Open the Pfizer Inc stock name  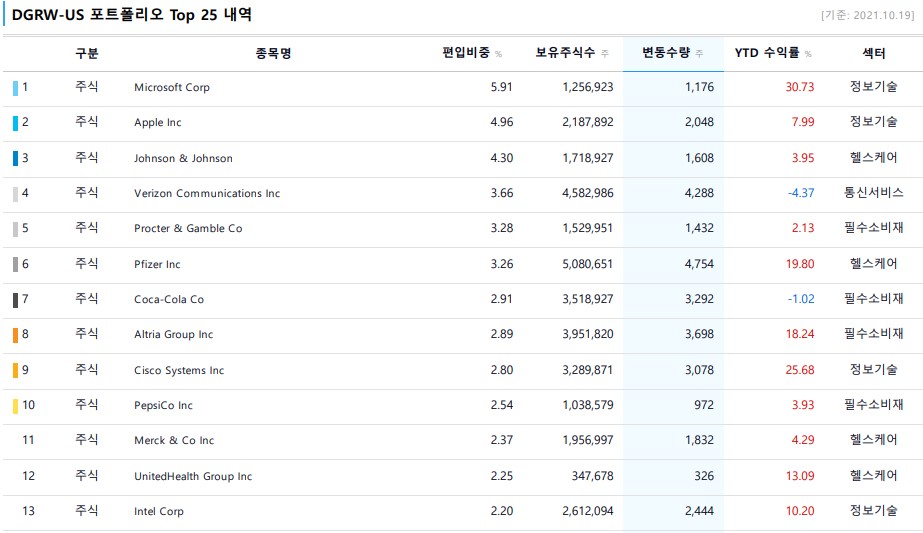[157, 264]
